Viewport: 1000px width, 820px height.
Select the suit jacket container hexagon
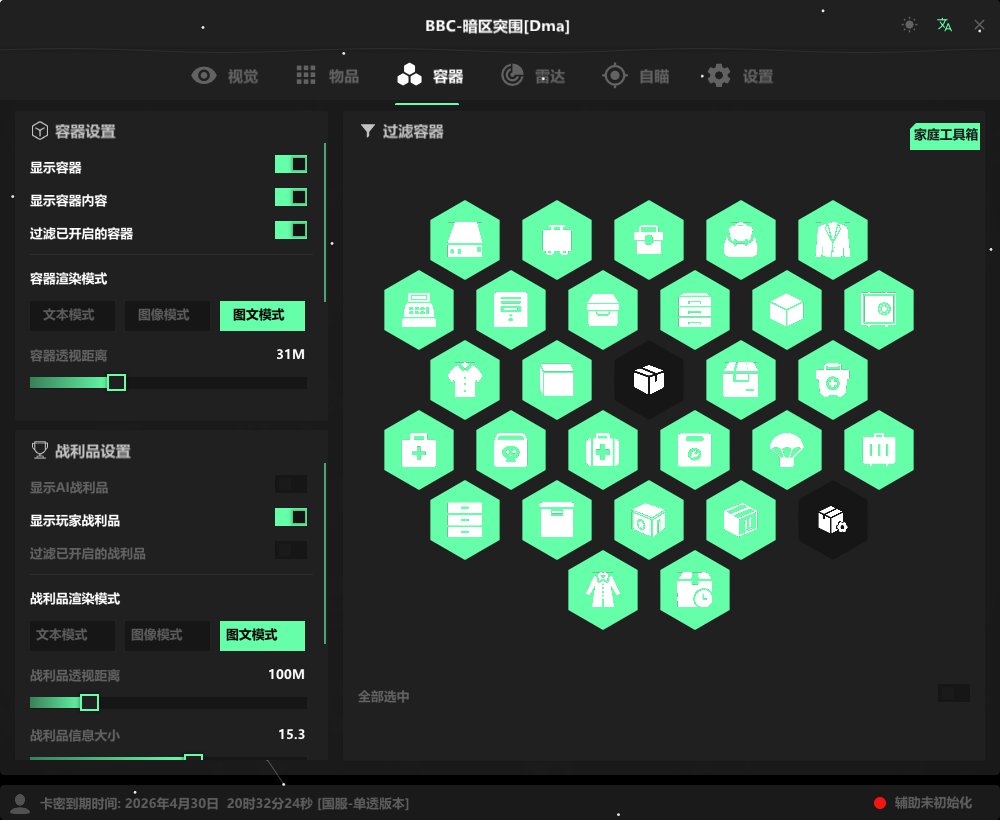pos(833,238)
